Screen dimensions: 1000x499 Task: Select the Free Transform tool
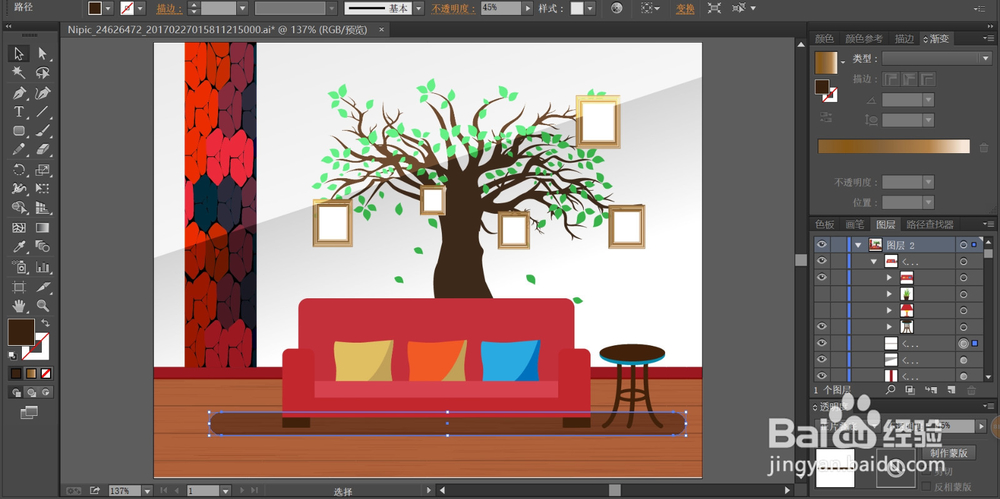[43, 189]
